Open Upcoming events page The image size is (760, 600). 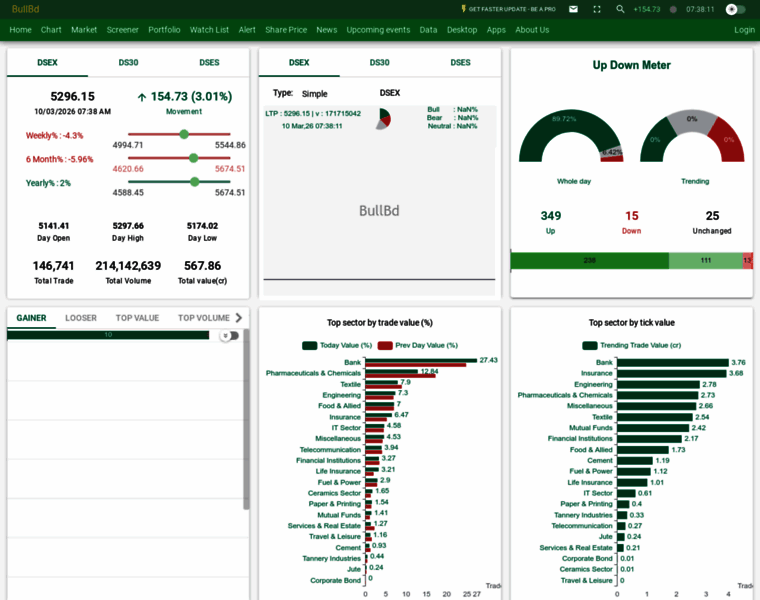coord(378,30)
